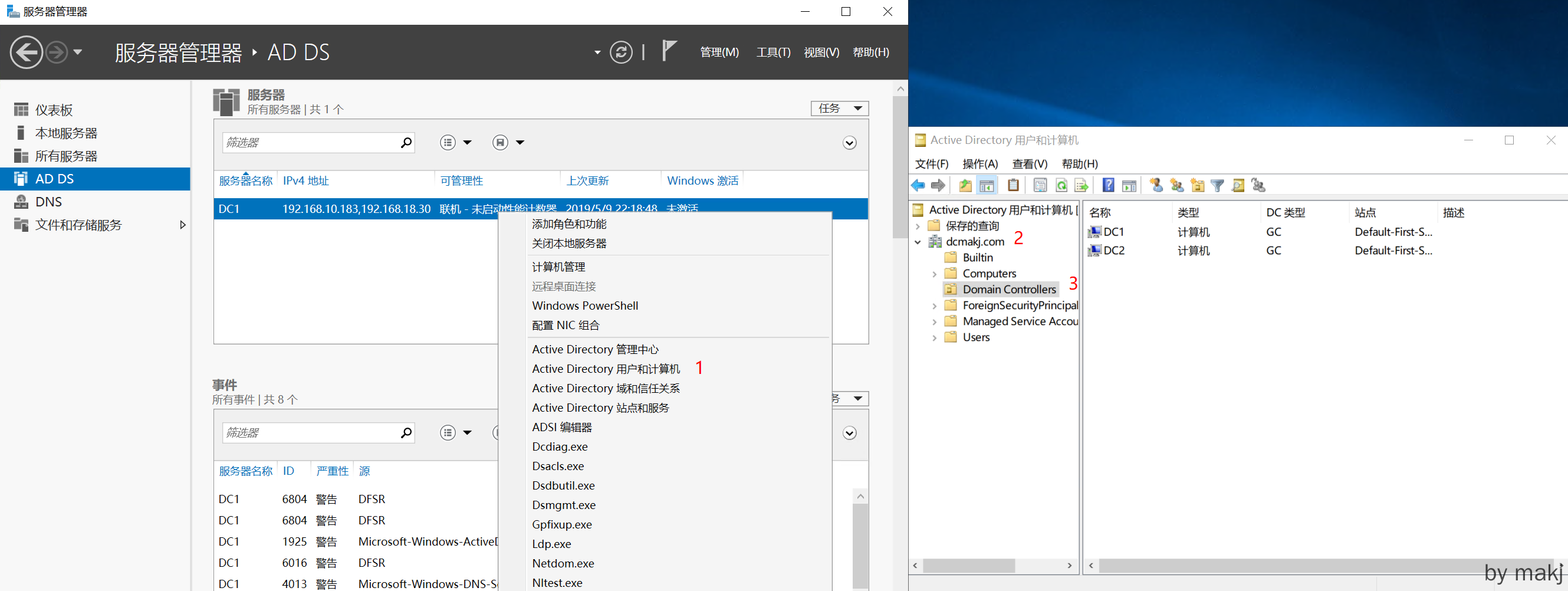Screen dimensions: 1568x591
Task: Select DC2 computer in the list
Action: click(x=1113, y=251)
